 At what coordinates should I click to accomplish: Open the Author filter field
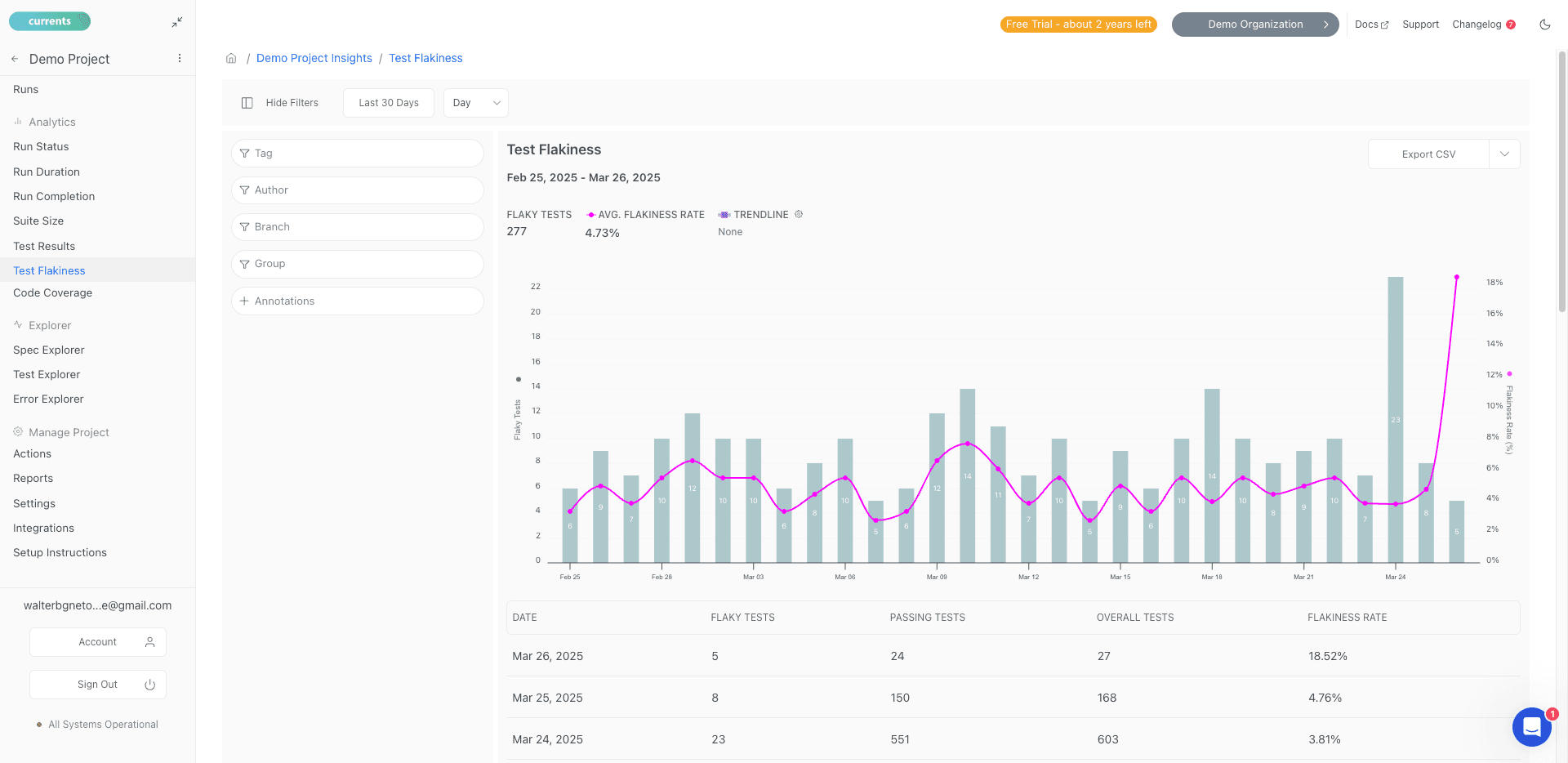pyautogui.click(x=358, y=190)
